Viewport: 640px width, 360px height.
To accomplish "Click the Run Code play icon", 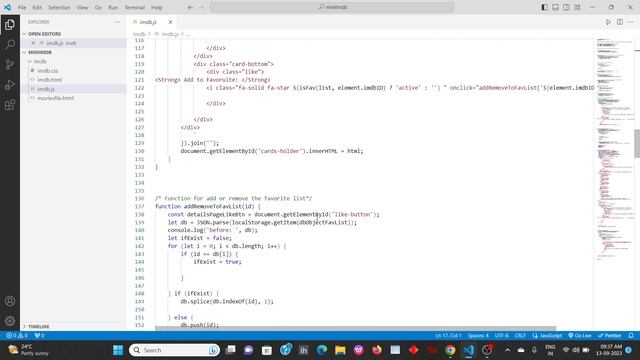I will click(x=608, y=22).
